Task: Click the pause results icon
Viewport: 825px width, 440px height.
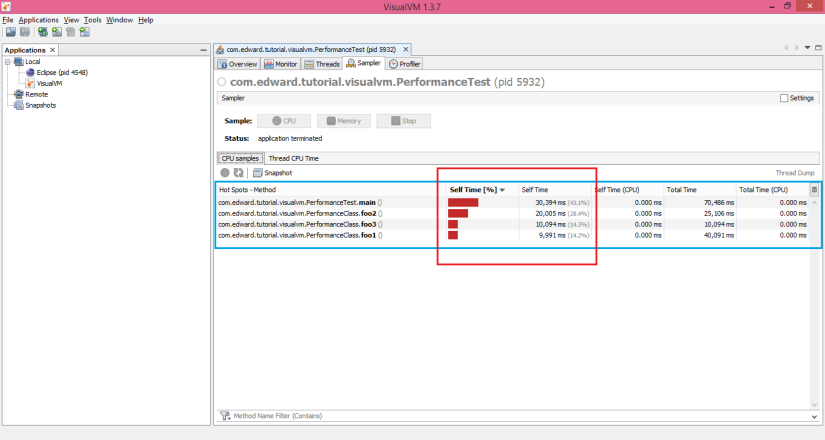Action: click(225, 173)
